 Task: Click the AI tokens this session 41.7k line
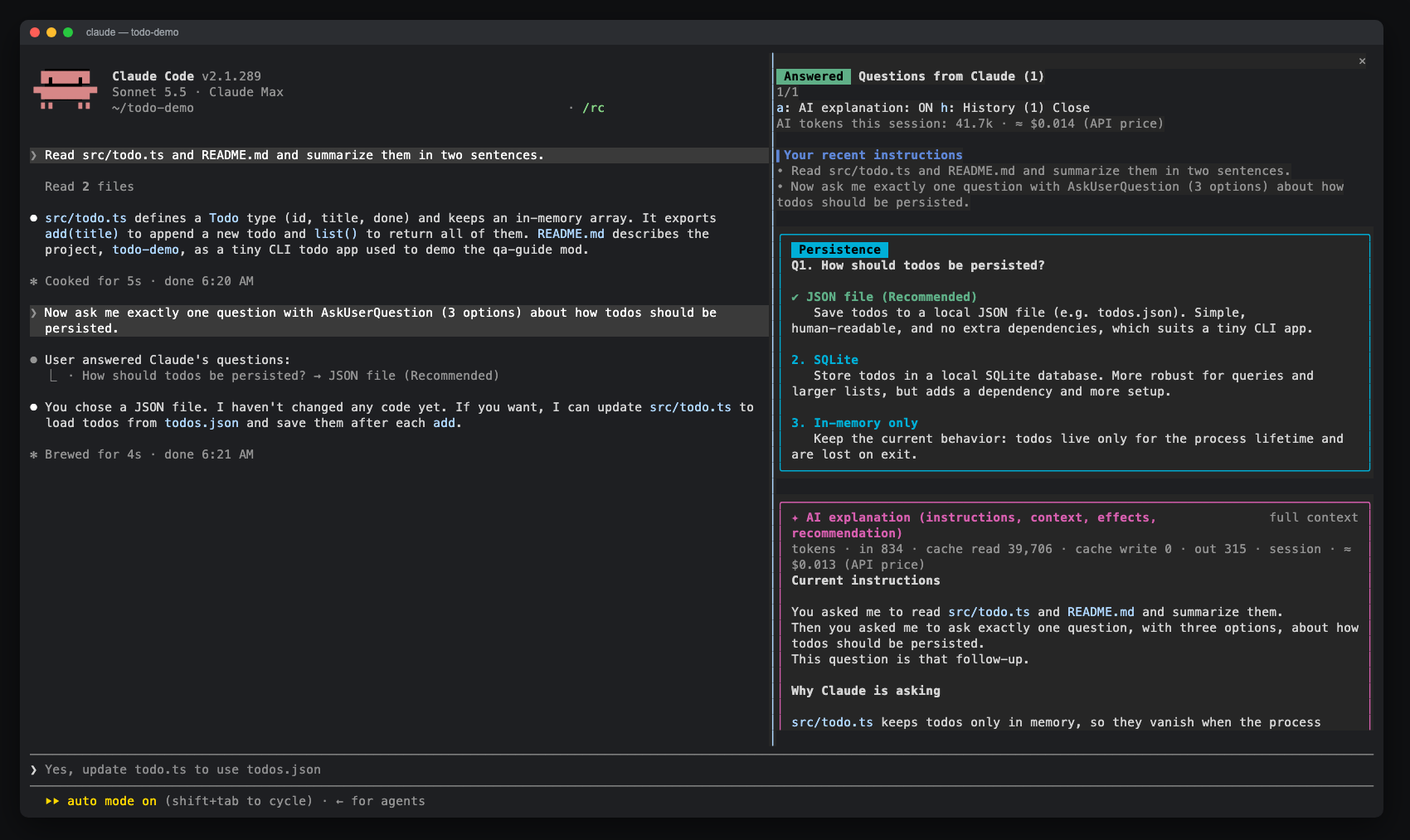[x=970, y=124]
